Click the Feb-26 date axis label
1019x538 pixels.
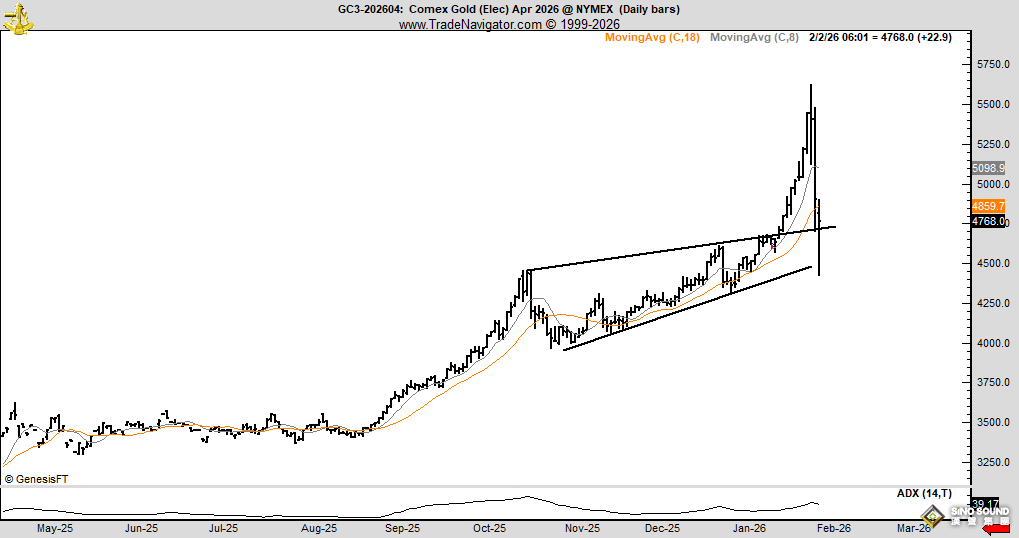[834, 528]
